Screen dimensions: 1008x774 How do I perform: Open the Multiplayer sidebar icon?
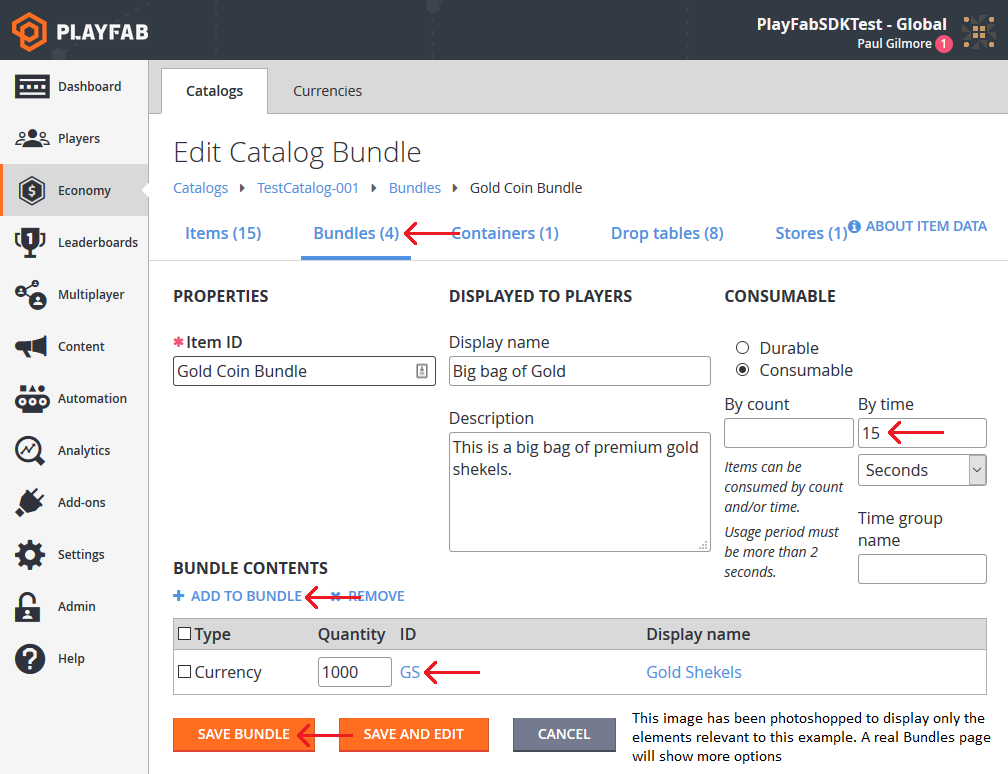point(31,294)
